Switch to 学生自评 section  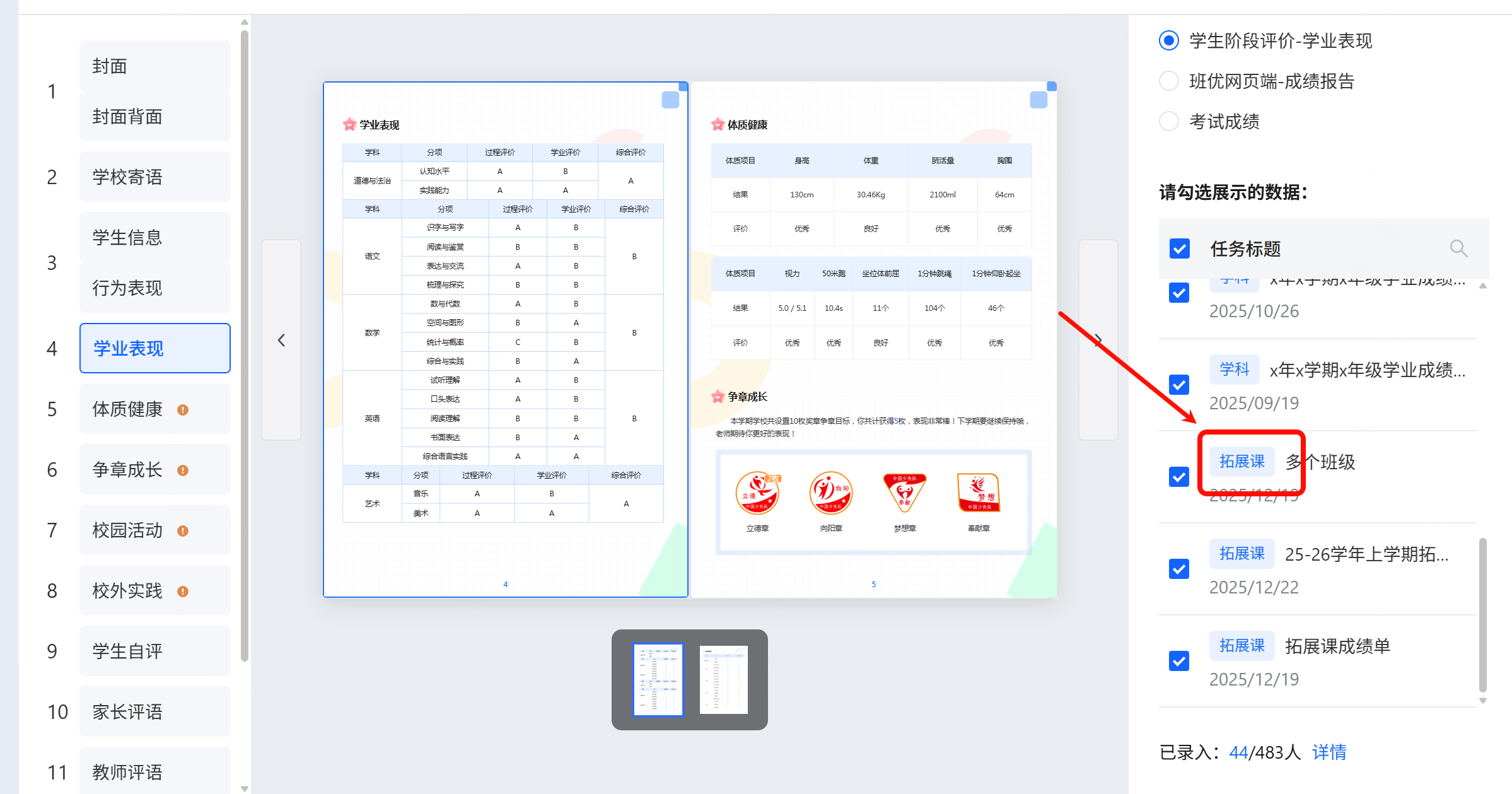(x=154, y=651)
